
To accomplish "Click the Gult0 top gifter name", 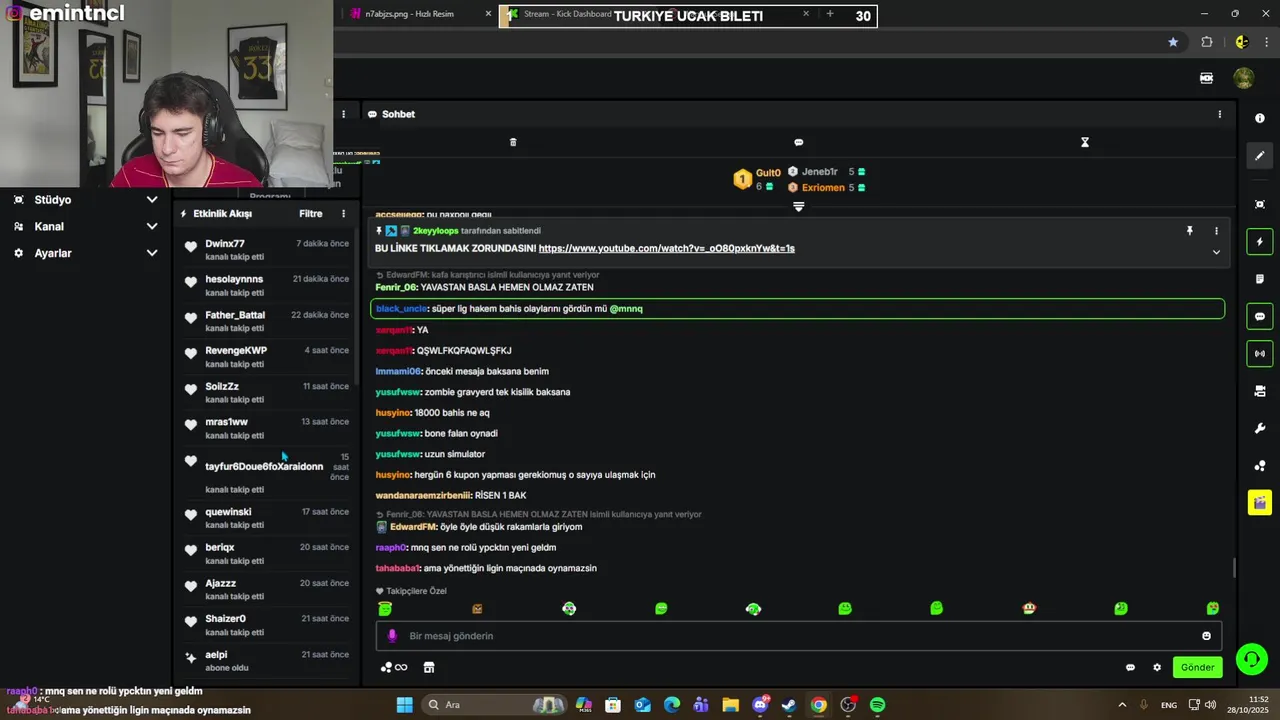I will [x=768, y=173].
